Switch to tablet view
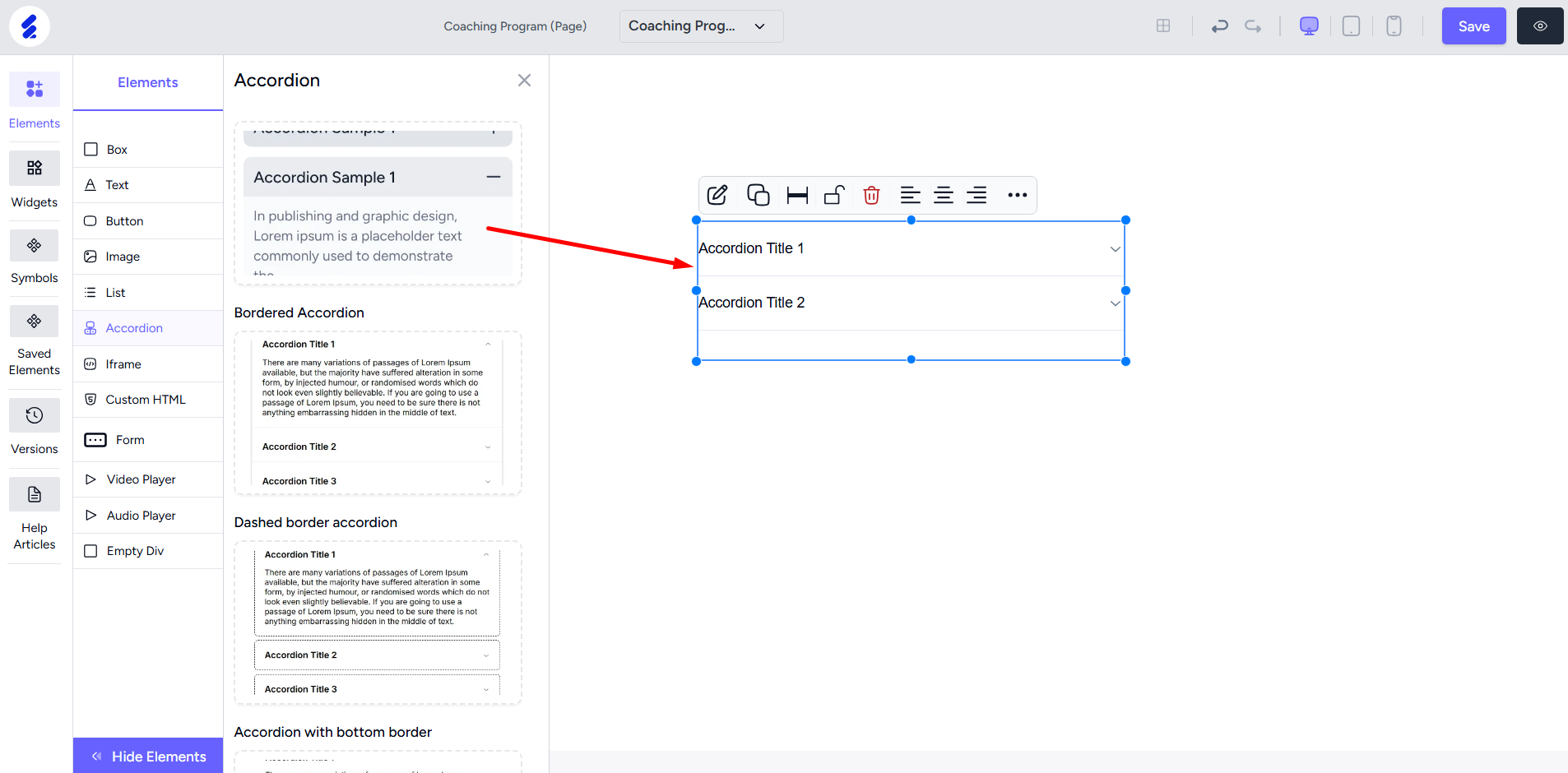This screenshot has height=773, width=1568. tap(1351, 26)
